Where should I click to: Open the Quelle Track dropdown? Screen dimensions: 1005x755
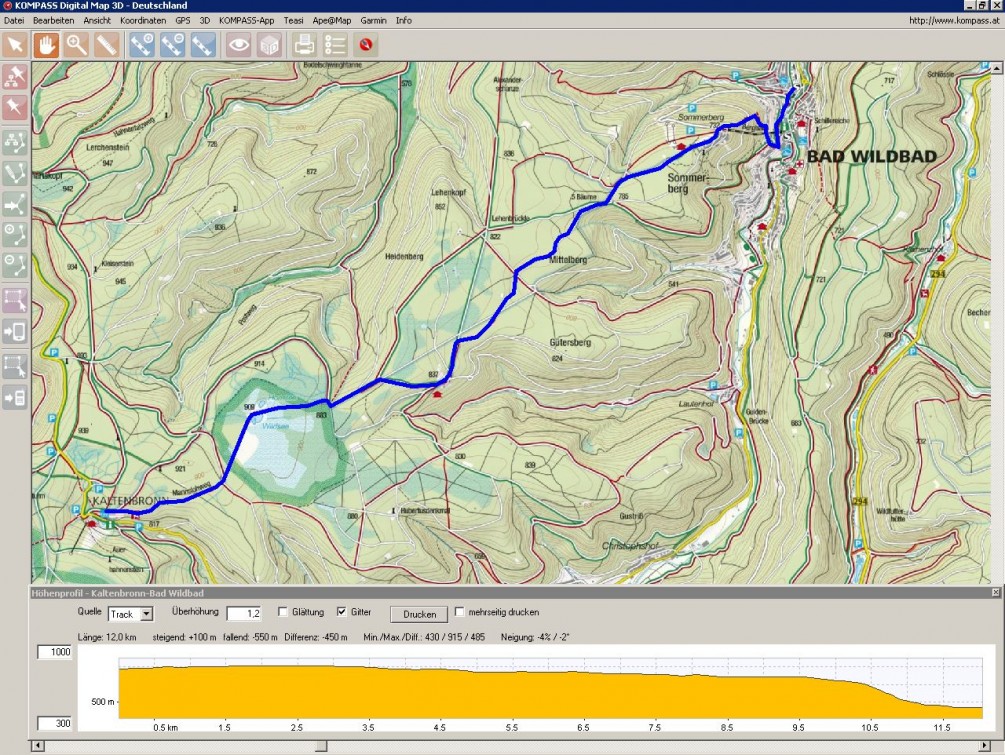click(x=146, y=614)
